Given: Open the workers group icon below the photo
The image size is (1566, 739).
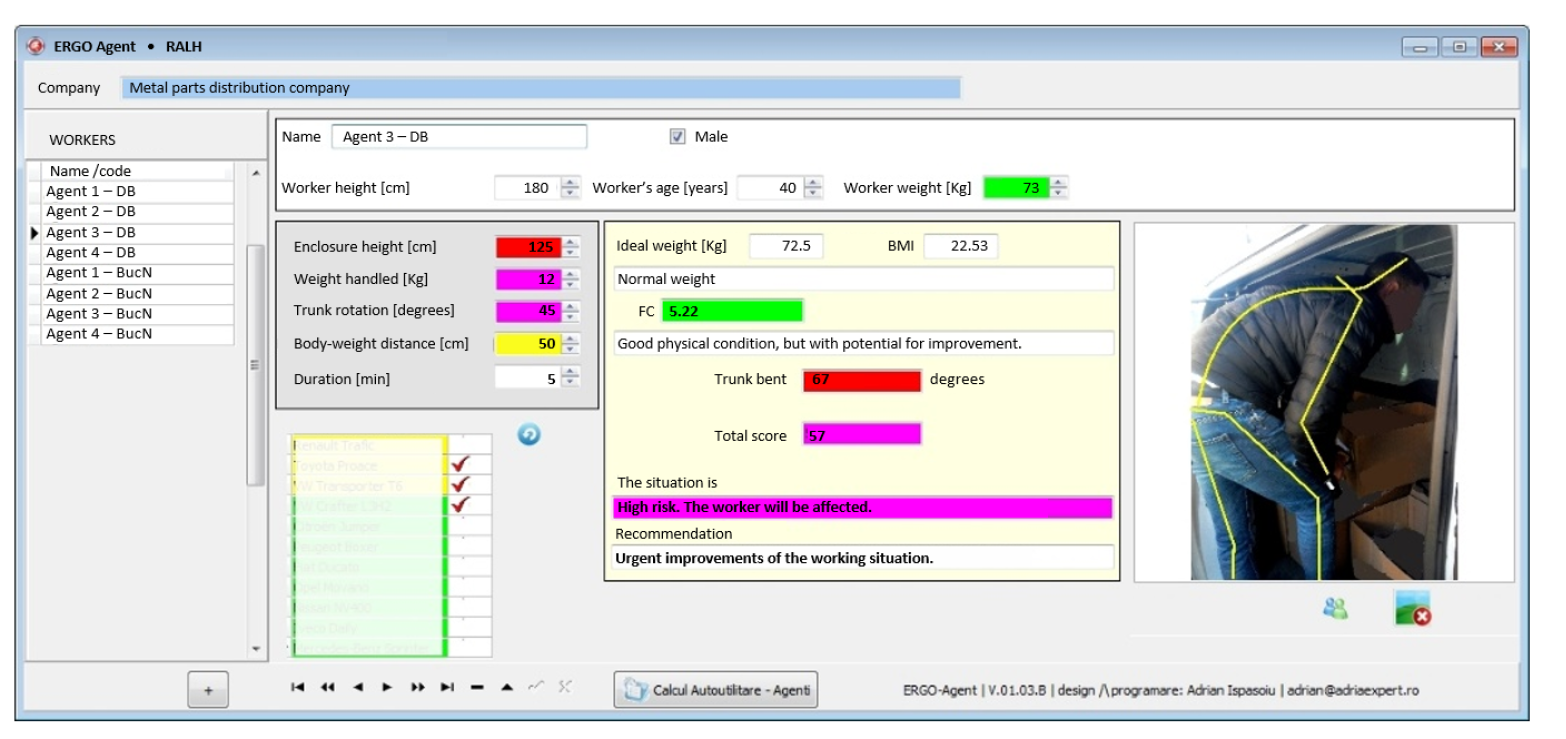Looking at the screenshot, I should click(x=1335, y=608).
